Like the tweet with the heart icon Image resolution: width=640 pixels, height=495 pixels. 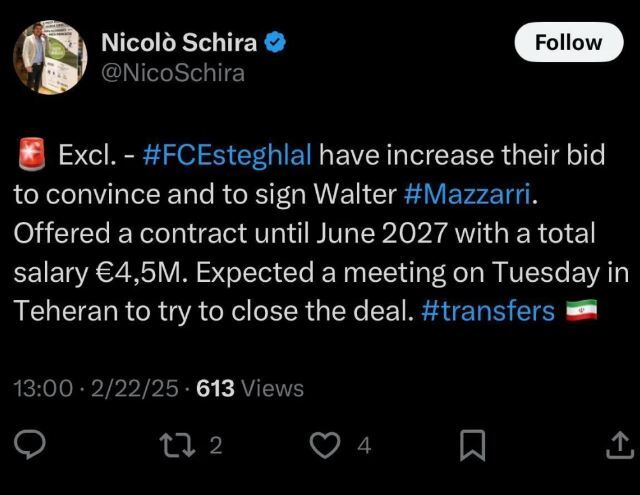[x=325, y=445]
